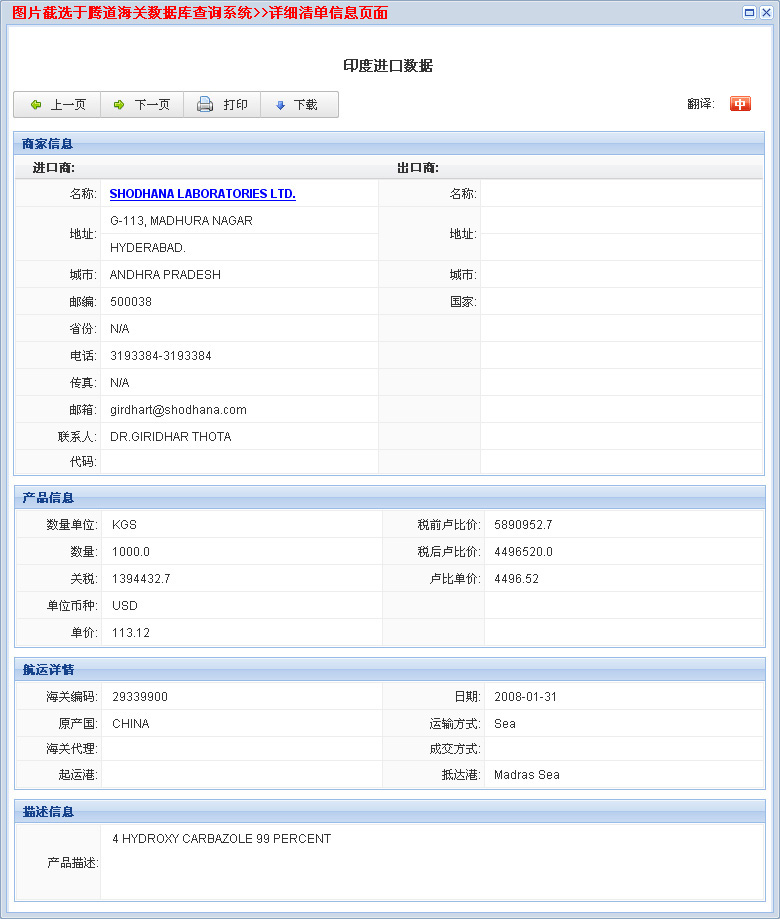Collapse the 航运详情 section header
780x919 pixels.
click(48, 670)
